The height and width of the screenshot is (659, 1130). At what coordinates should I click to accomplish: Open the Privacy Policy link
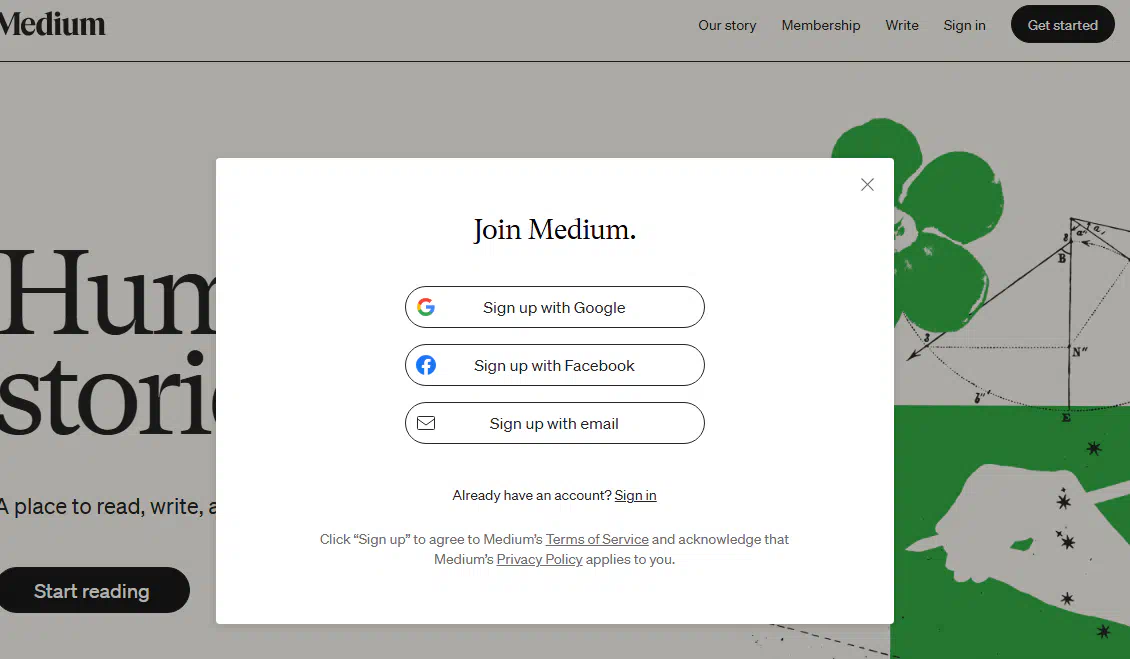coord(539,560)
